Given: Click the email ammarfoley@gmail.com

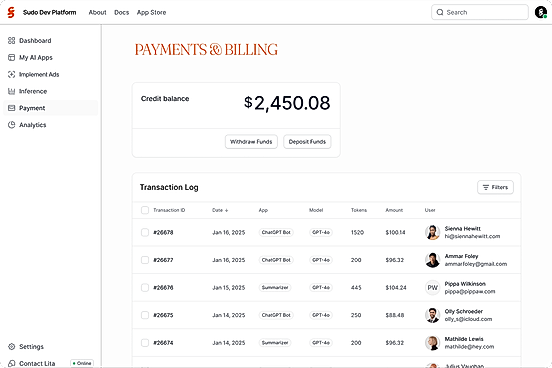Looking at the screenshot, I should coord(476,264).
